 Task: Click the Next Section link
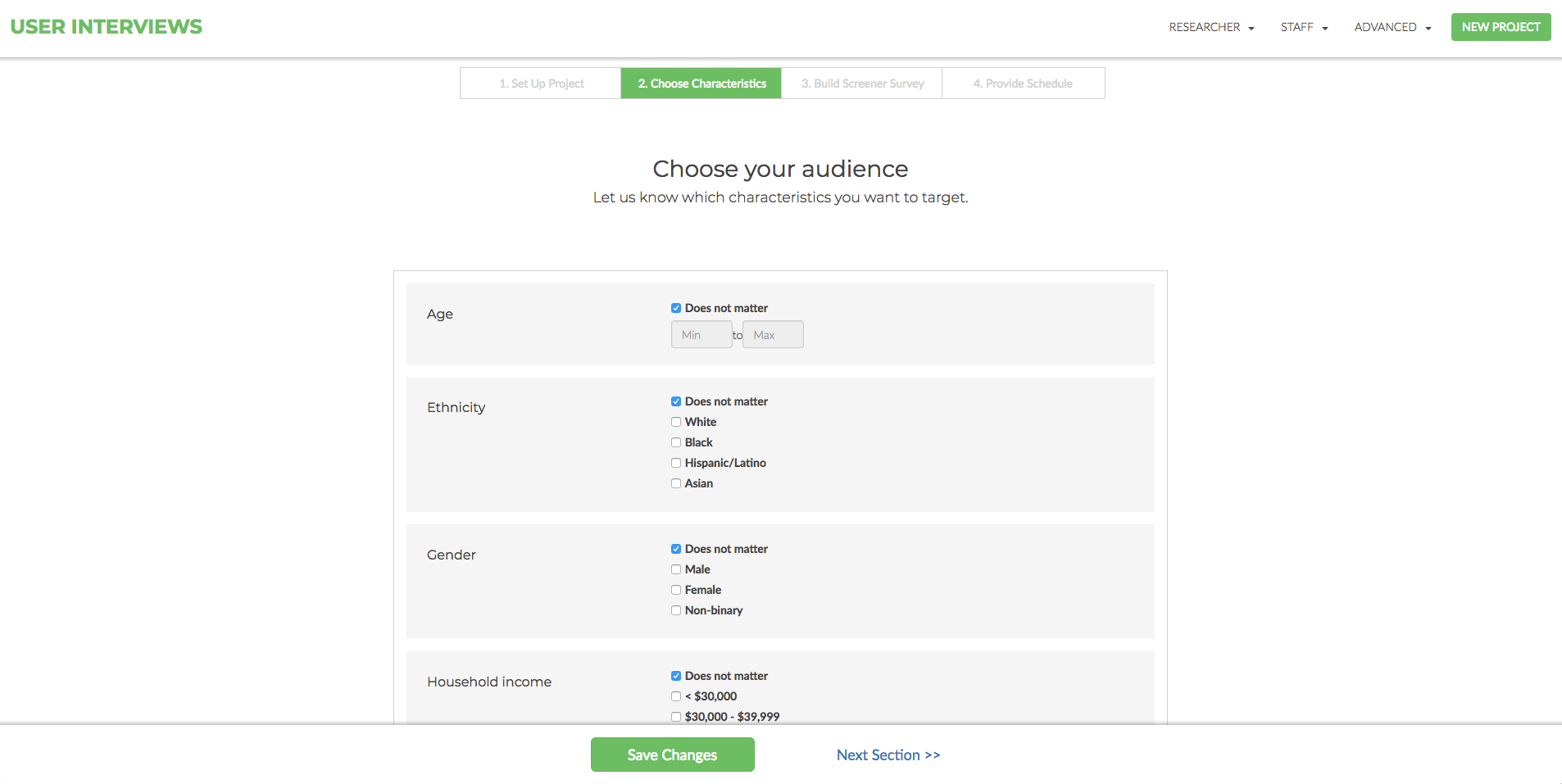(888, 755)
